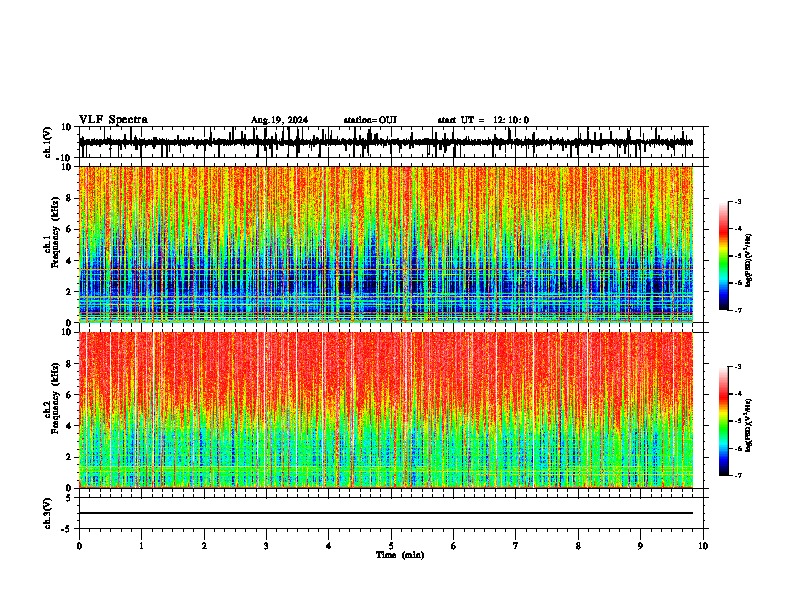Click the "8" minute label on time axis

[578, 546]
